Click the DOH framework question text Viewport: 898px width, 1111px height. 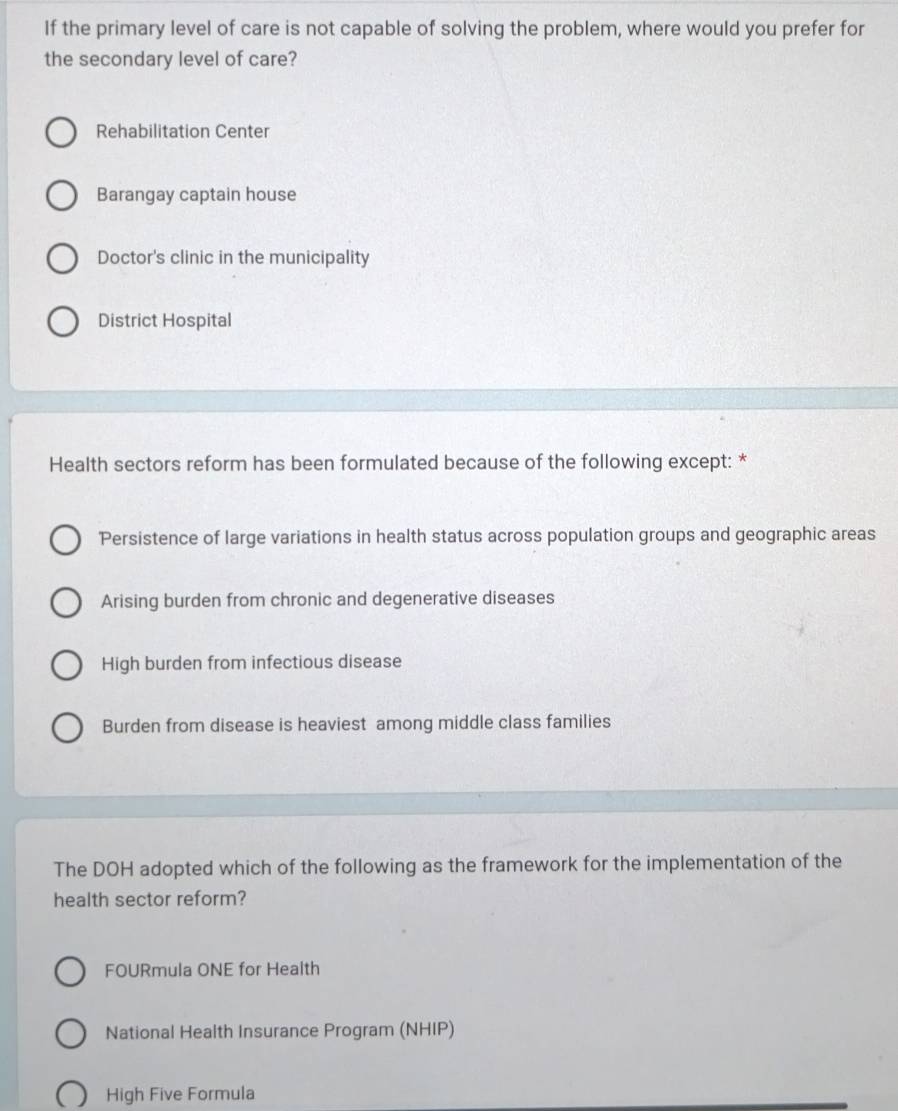coord(447,881)
